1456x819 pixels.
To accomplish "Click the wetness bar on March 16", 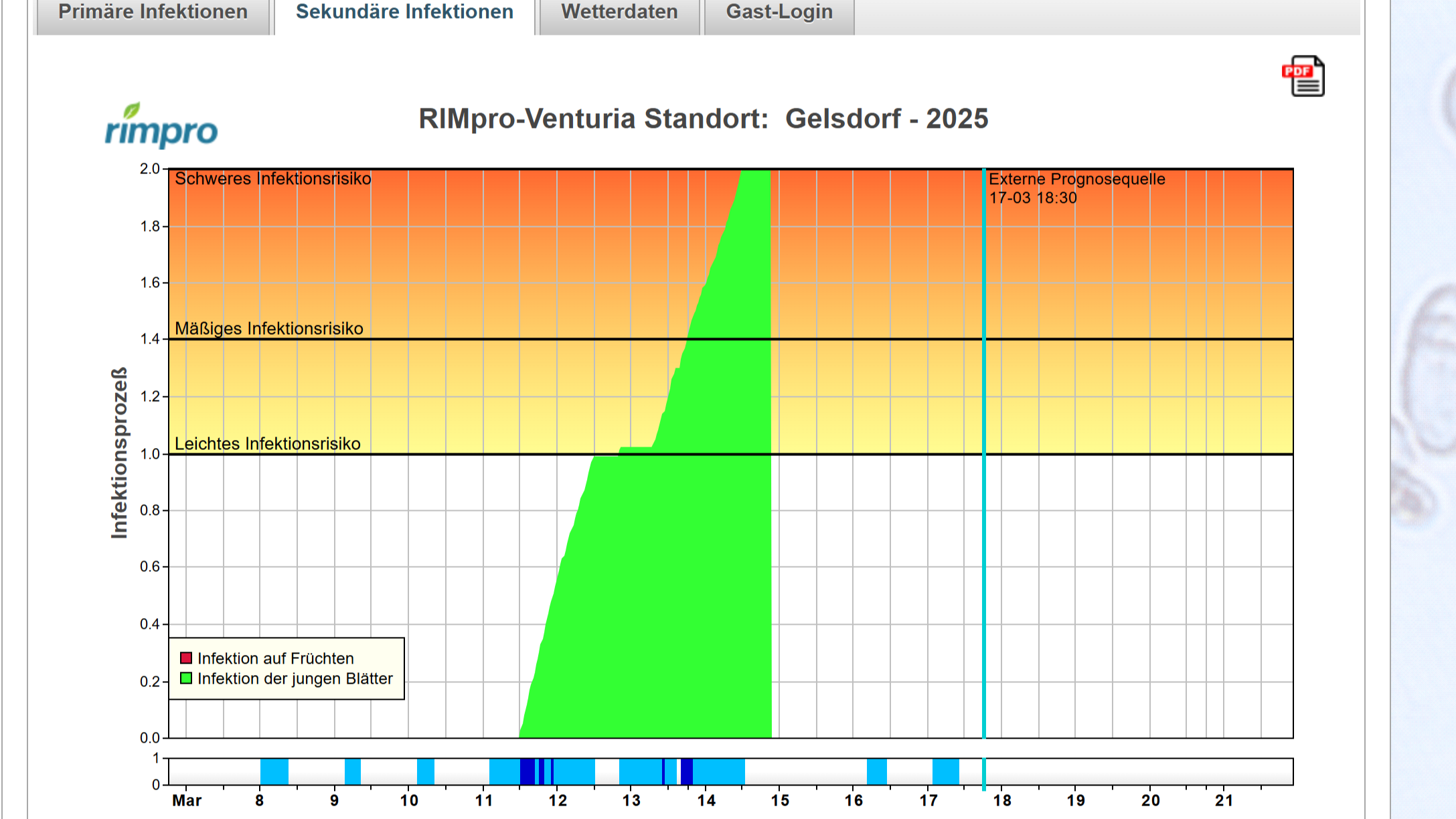I will pyautogui.click(x=877, y=771).
